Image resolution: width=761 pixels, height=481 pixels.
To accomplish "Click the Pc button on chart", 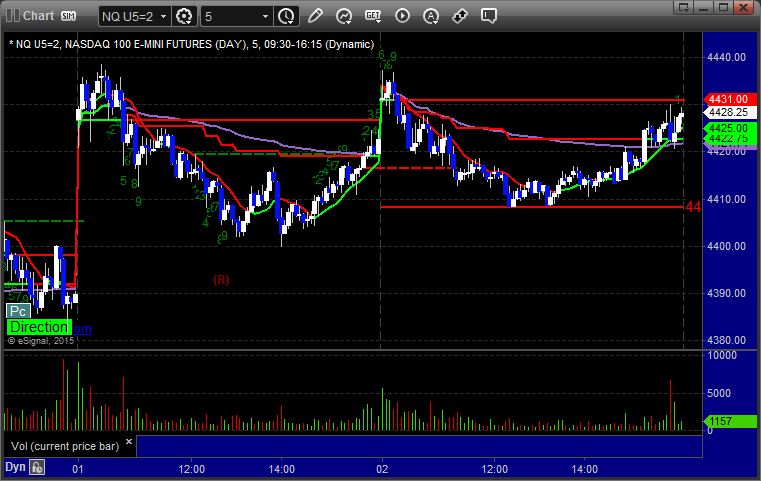I will tap(18, 311).
